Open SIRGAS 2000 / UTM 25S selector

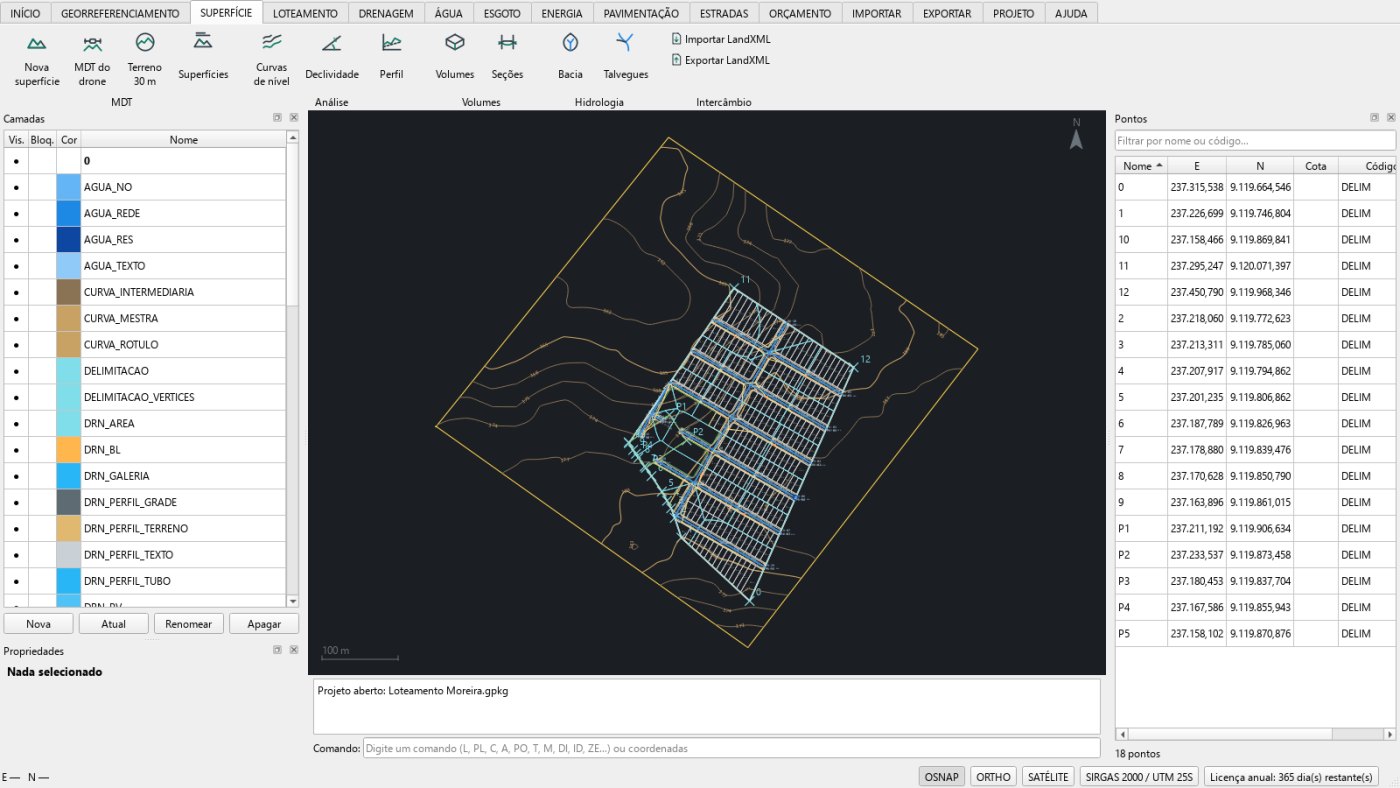tap(1139, 776)
